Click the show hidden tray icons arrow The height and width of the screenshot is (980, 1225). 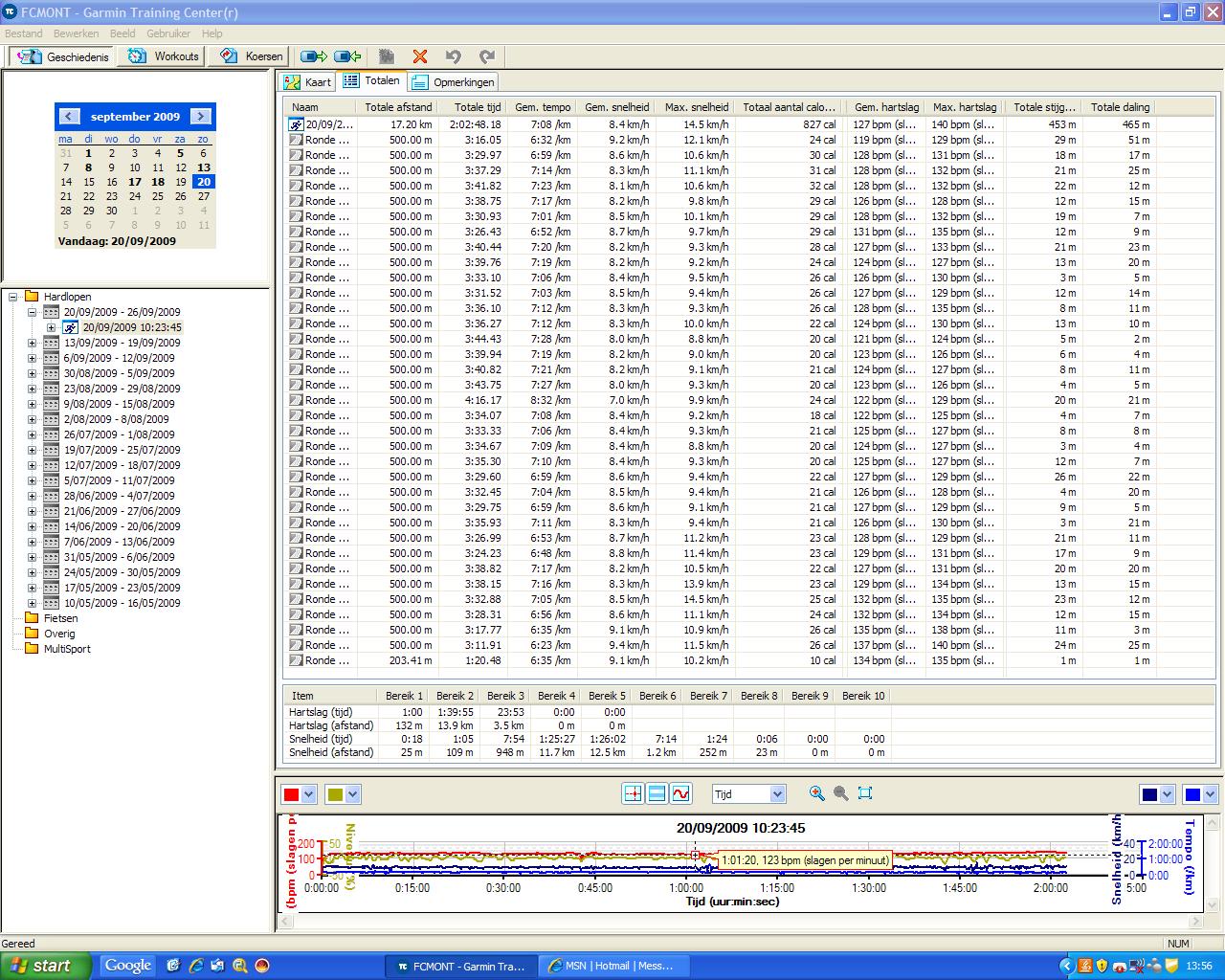pyautogui.click(x=1067, y=966)
